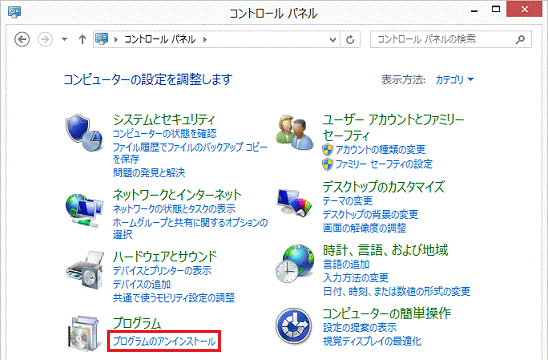This screenshot has width=548, height=360.
Task: Open ユーザー アカウントとファミリー セーフティ heading
Action: coord(393,127)
